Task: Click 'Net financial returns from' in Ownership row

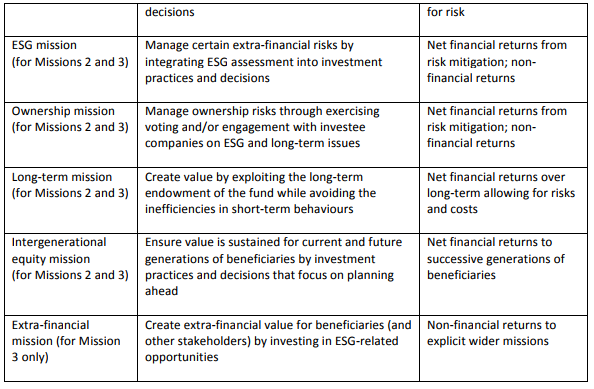Action: [497, 111]
